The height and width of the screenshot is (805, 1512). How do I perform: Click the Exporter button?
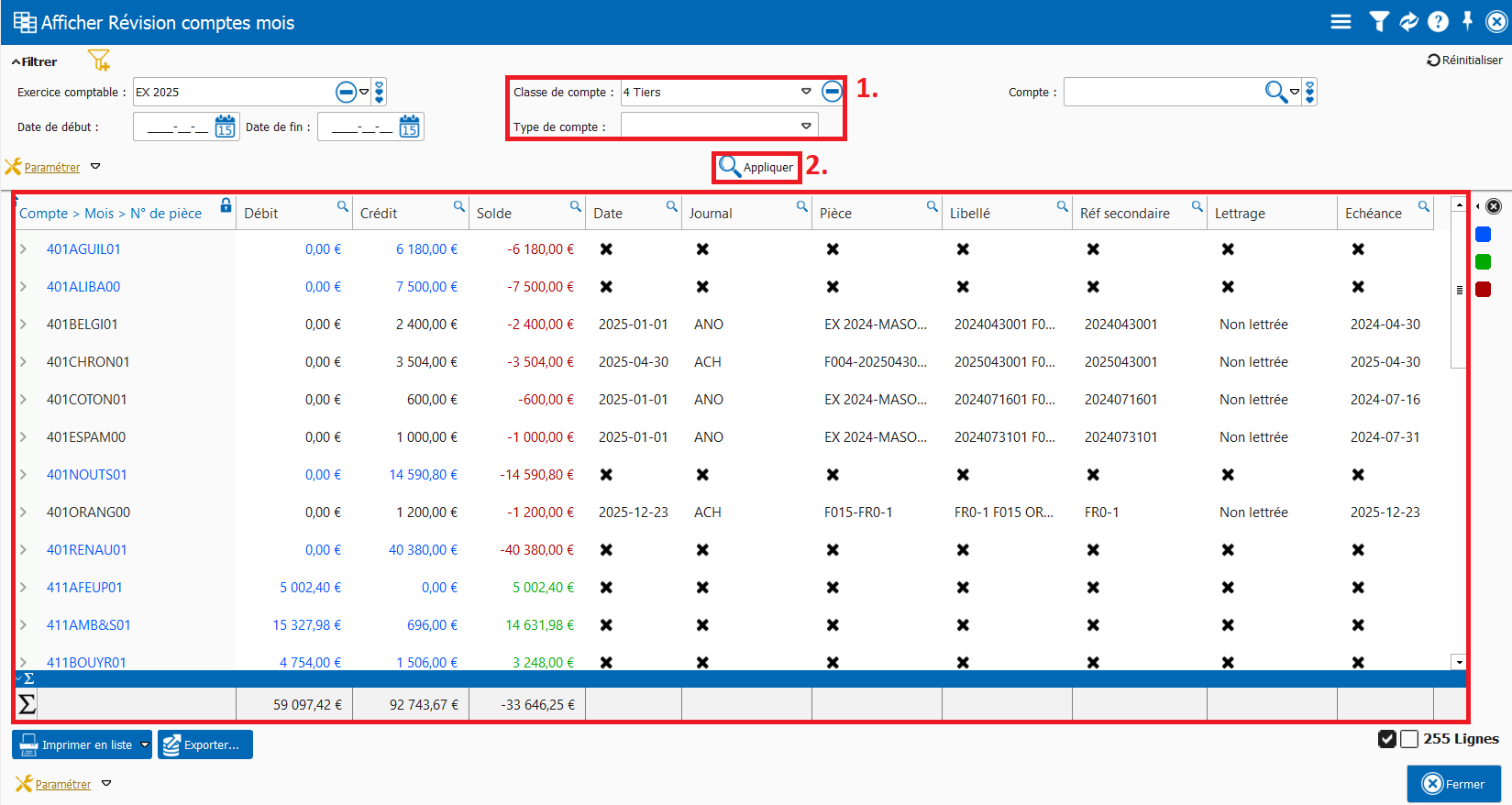click(205, 744)
